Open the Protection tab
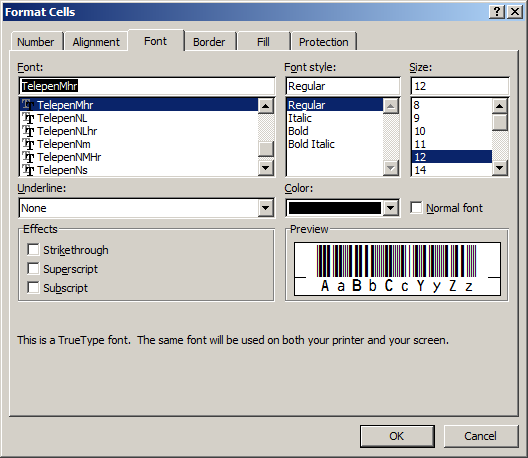This screenshot has height=458, width=528. pyautogui.click(x=324, y=42)
